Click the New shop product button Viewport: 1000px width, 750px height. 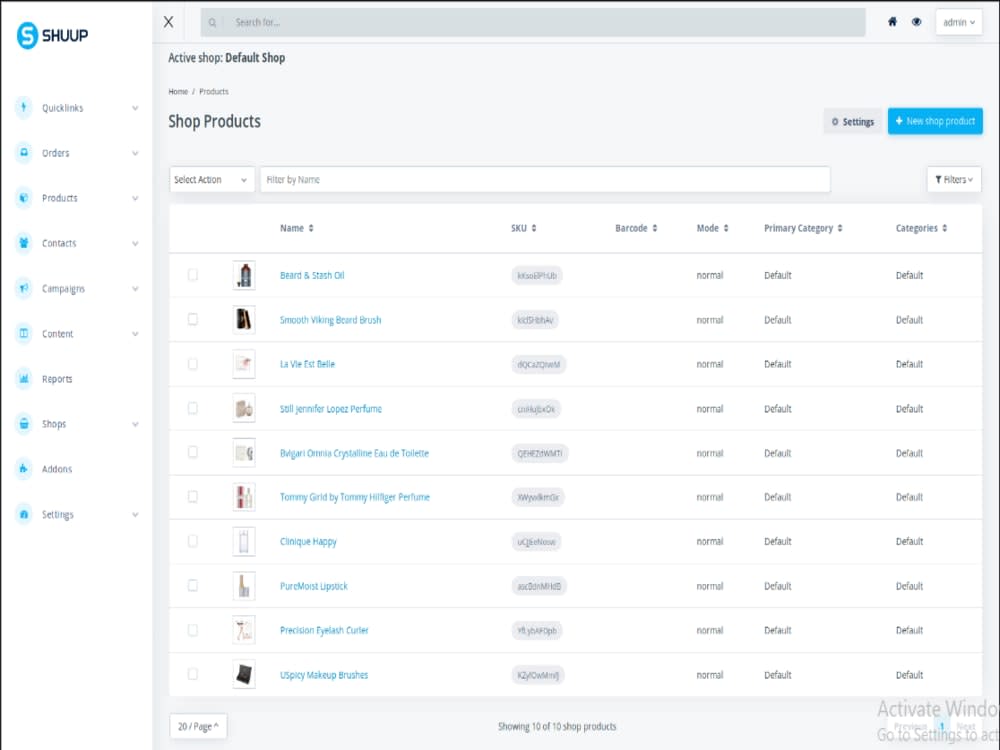(x=935, y=121)
